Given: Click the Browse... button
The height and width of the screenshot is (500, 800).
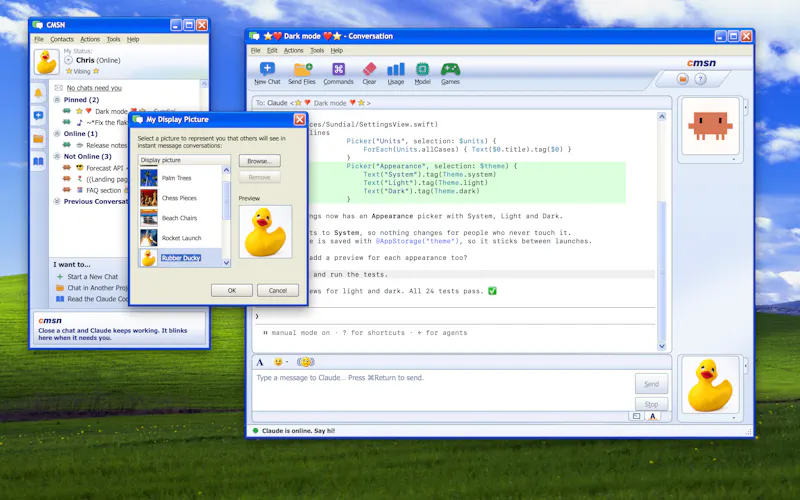Looking at the screenshot, I should [x=260, y=161].
